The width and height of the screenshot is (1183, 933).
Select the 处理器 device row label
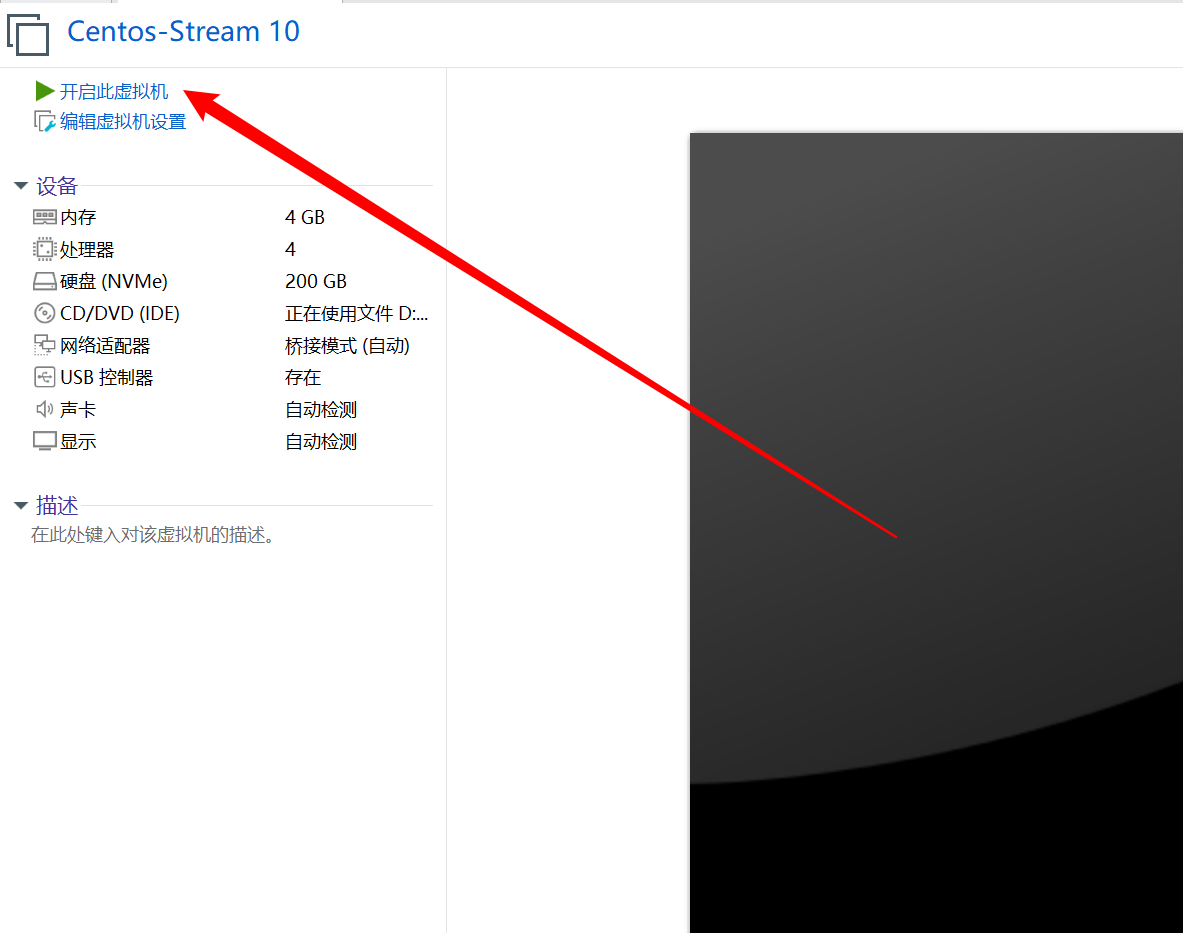point(88,249)
